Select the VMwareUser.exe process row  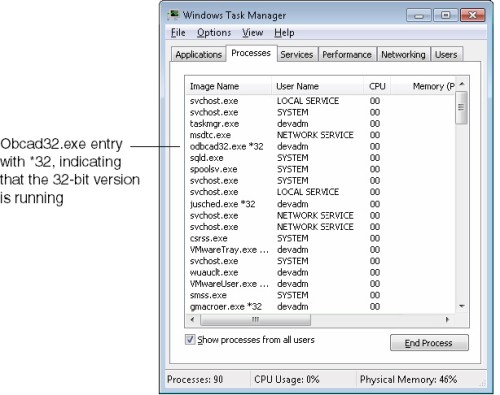320,284
